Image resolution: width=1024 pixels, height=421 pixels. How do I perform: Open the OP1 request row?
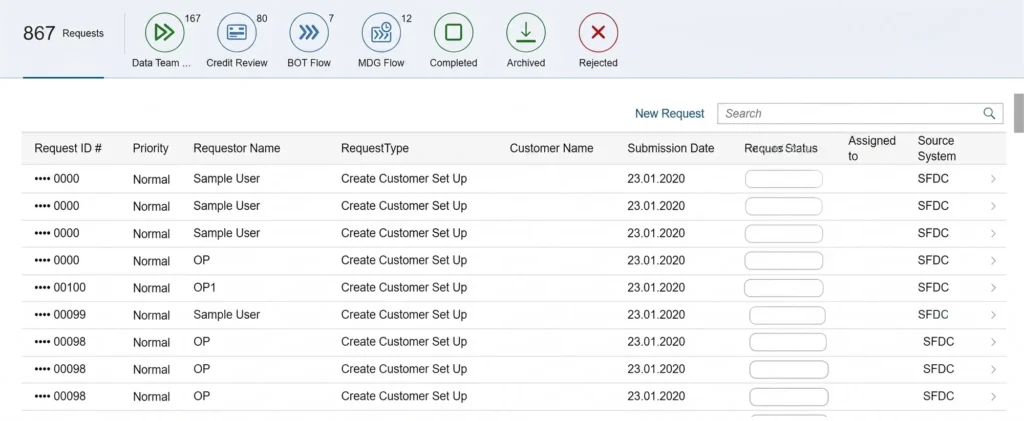[512, 288]
